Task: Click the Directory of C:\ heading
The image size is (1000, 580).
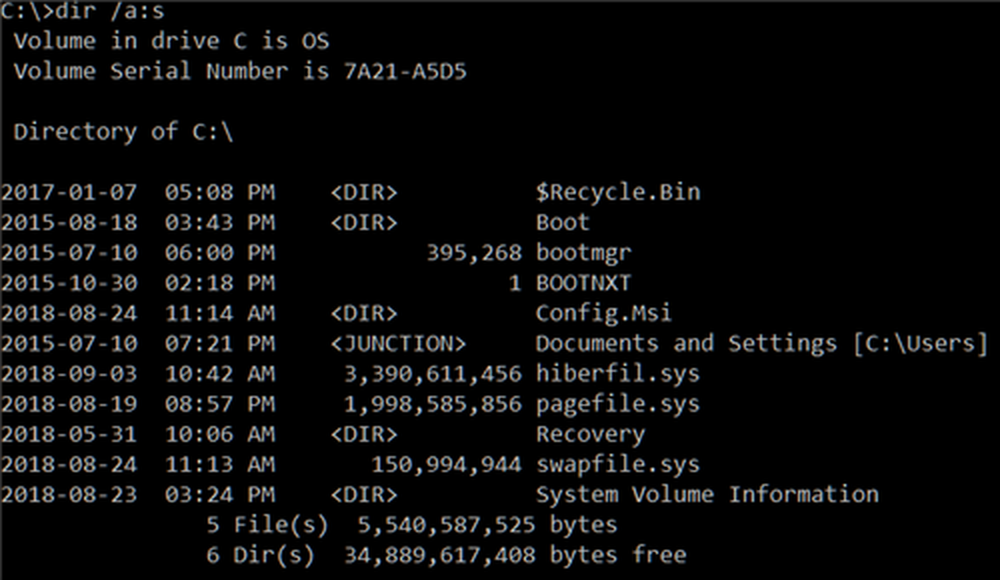Action: 123,132
